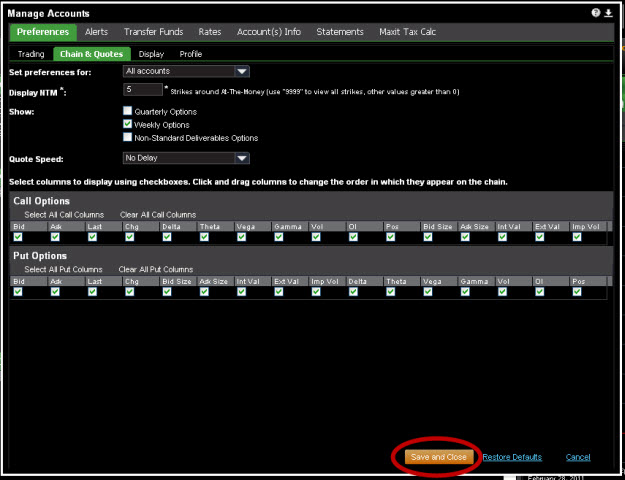Enable Quarterly Options checkbox
The image size is (625, 480).
point(128,111)
